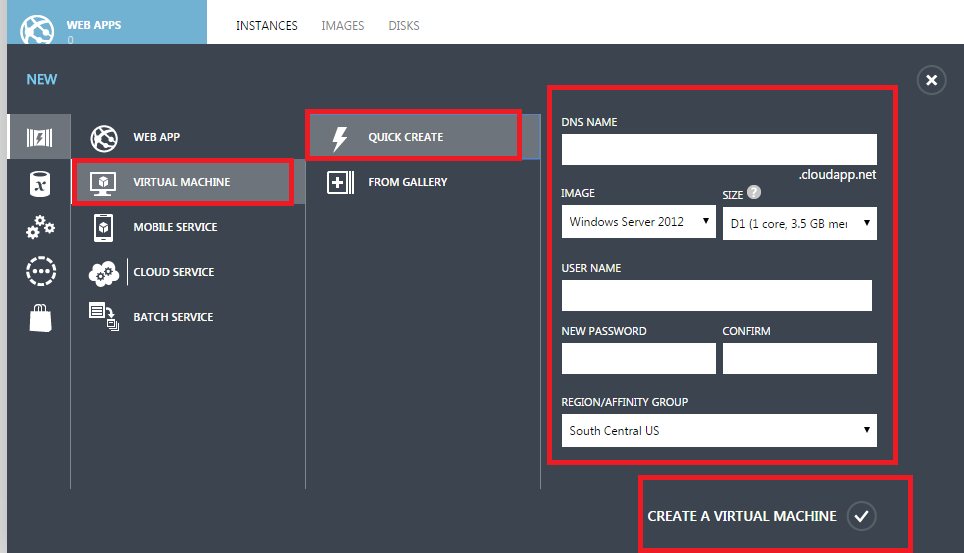Click the From Gallery plus icon
The height and width of the screenshot is (553, 964).
[340, 183]
